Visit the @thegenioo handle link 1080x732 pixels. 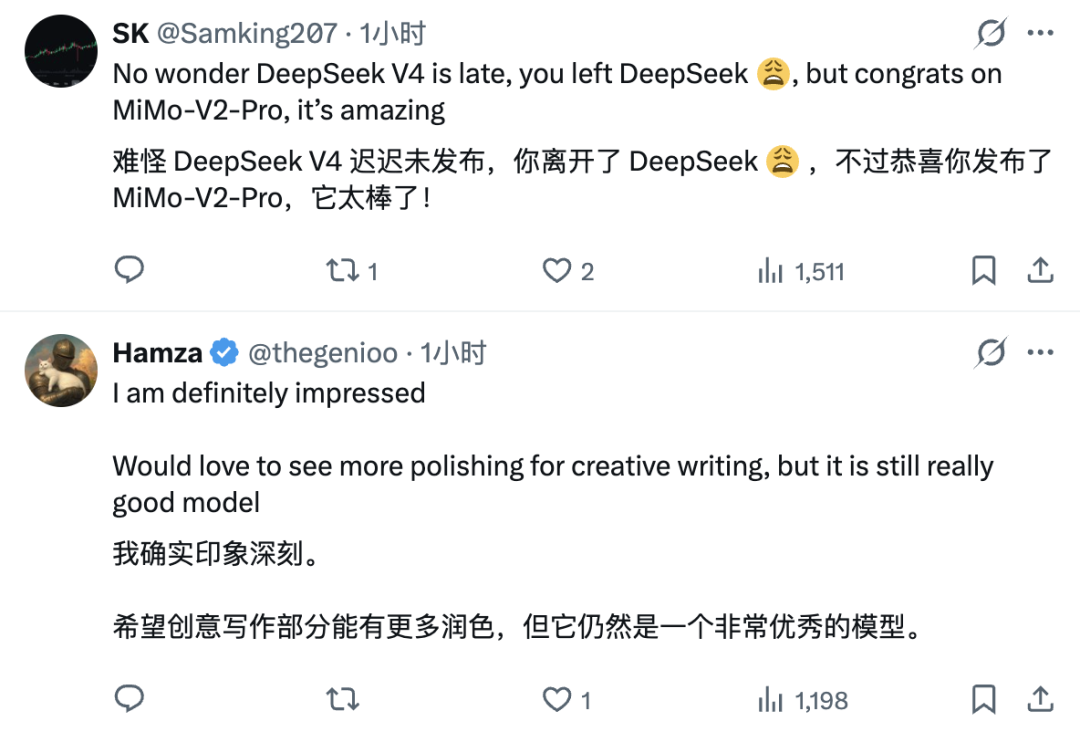click(322, 353)
